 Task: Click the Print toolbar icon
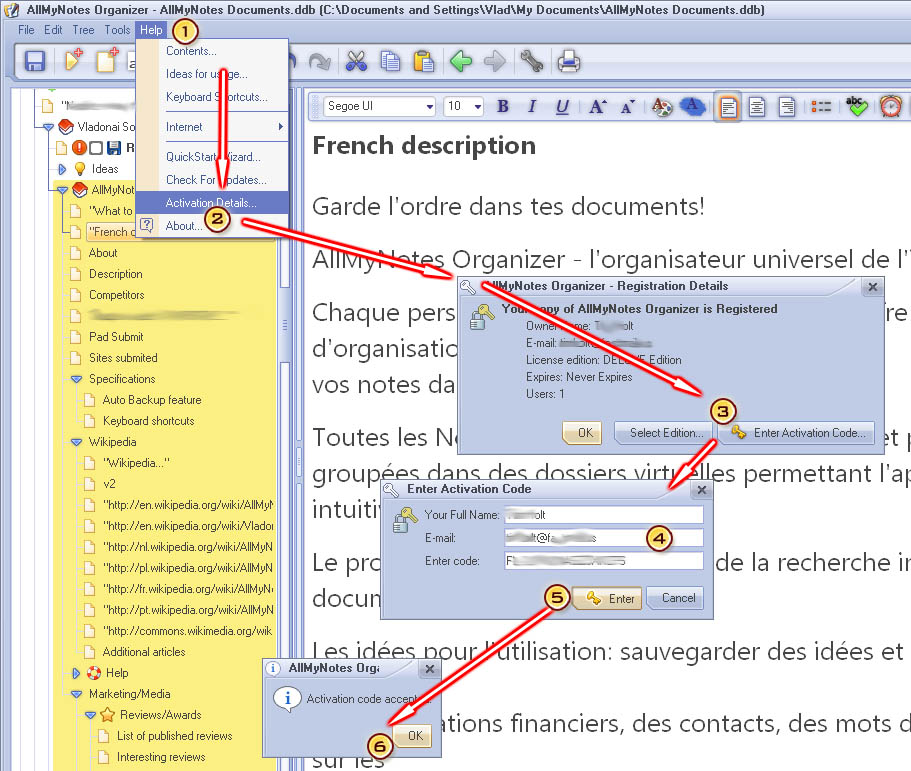(568, 61)
